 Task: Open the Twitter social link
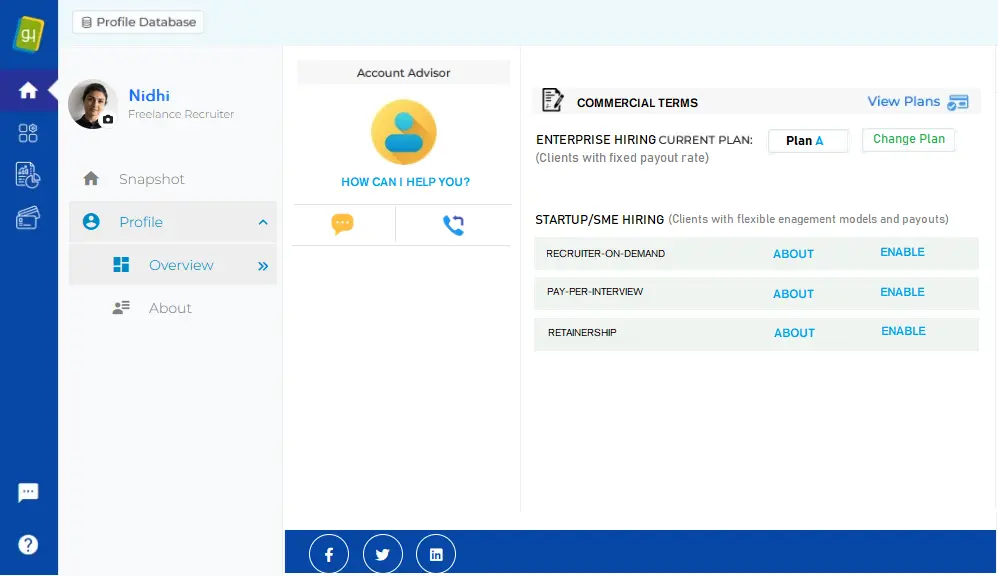382,554
